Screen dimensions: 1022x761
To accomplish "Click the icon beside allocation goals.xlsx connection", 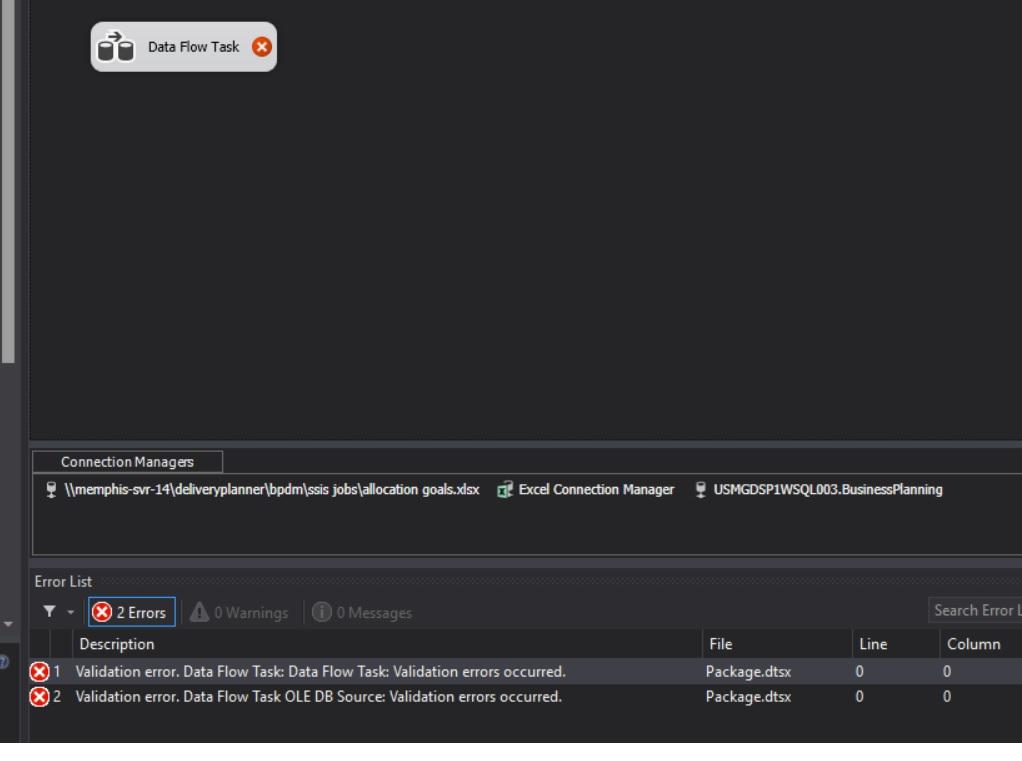I will pyautogui.click(x=51, y=489).
